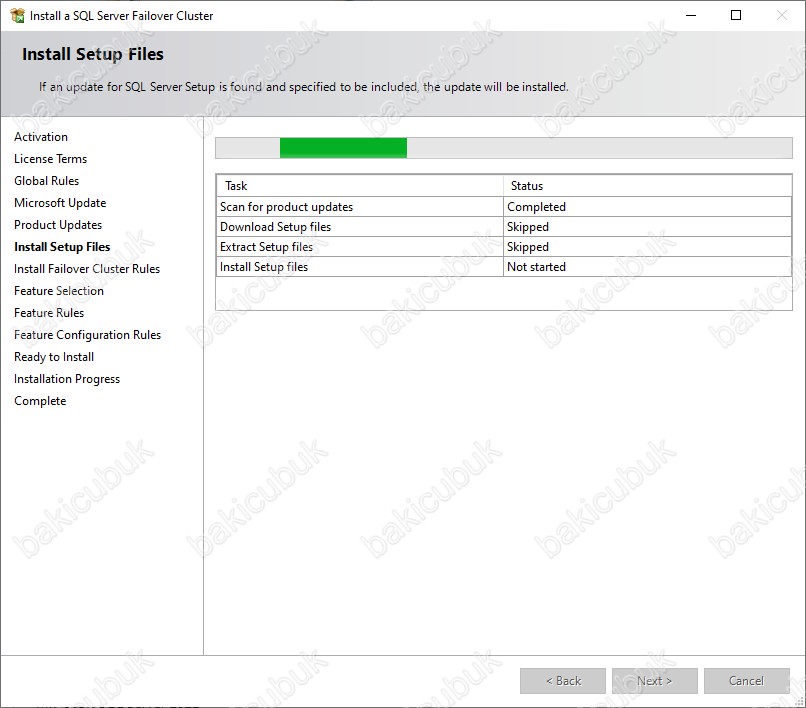
Task: Select the Scan for product updates row
Action: click(x=504, y=207)
